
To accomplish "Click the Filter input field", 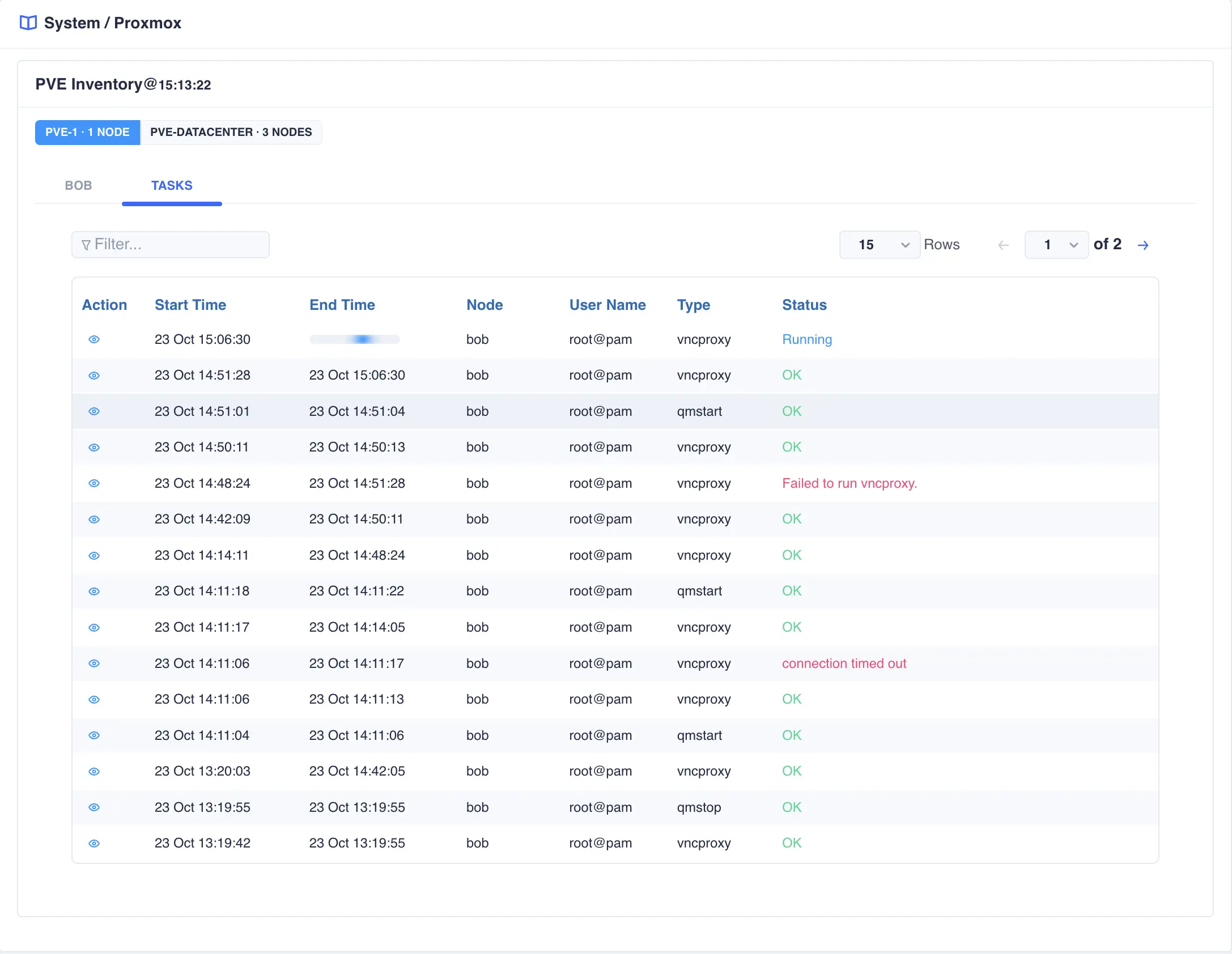I will [x=171, y=245].
